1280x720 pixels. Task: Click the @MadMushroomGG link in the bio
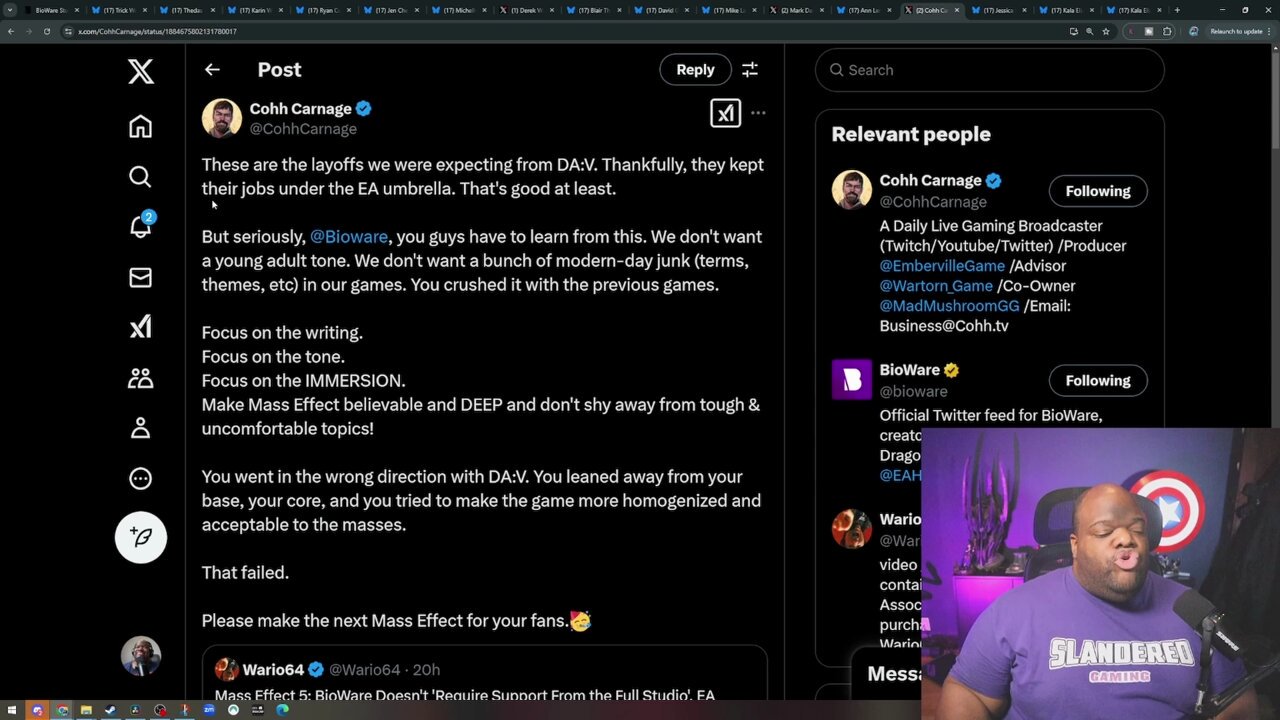(x=949, y=306)
